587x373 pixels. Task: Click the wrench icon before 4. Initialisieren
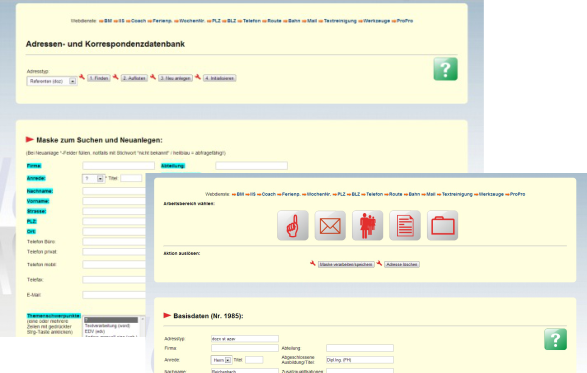tap(198, 77)
